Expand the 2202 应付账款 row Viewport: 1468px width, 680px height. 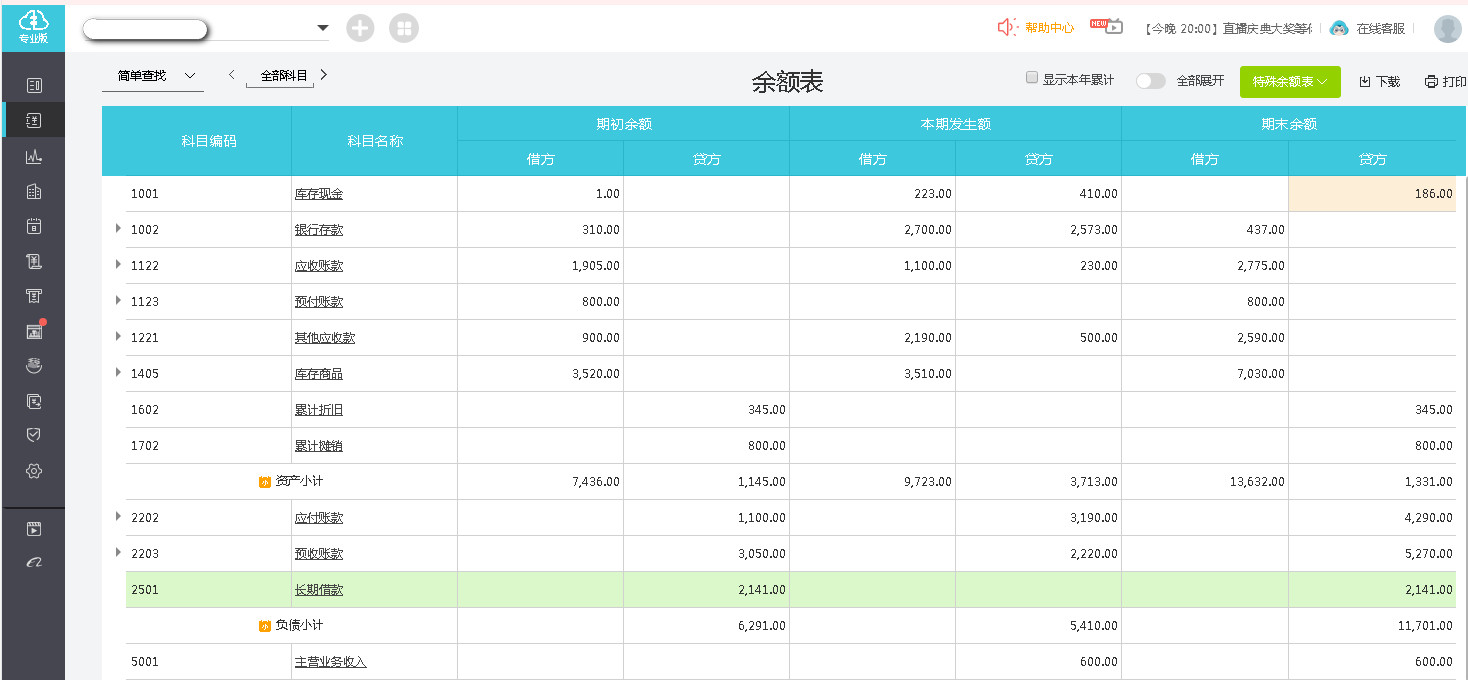pyautogui.click(x=118, y=517)
